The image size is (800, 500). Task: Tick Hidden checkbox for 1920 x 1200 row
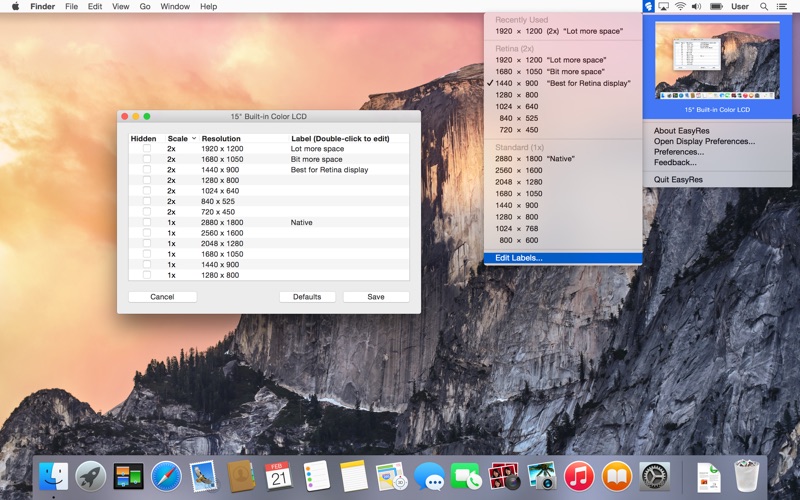coord(147,148)
